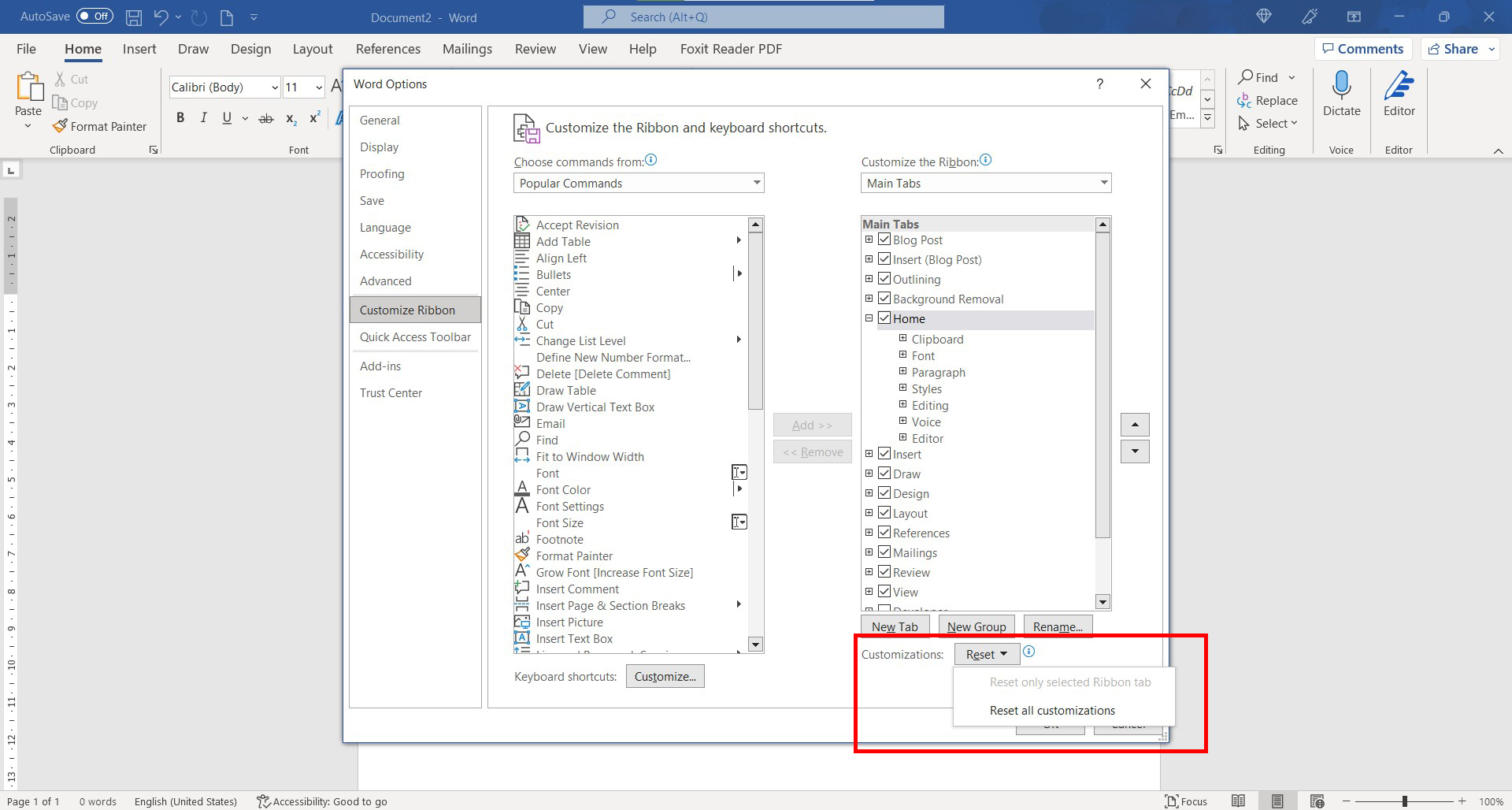Click the New Group button
This screenshot has height=810, width=1512.
976,626
